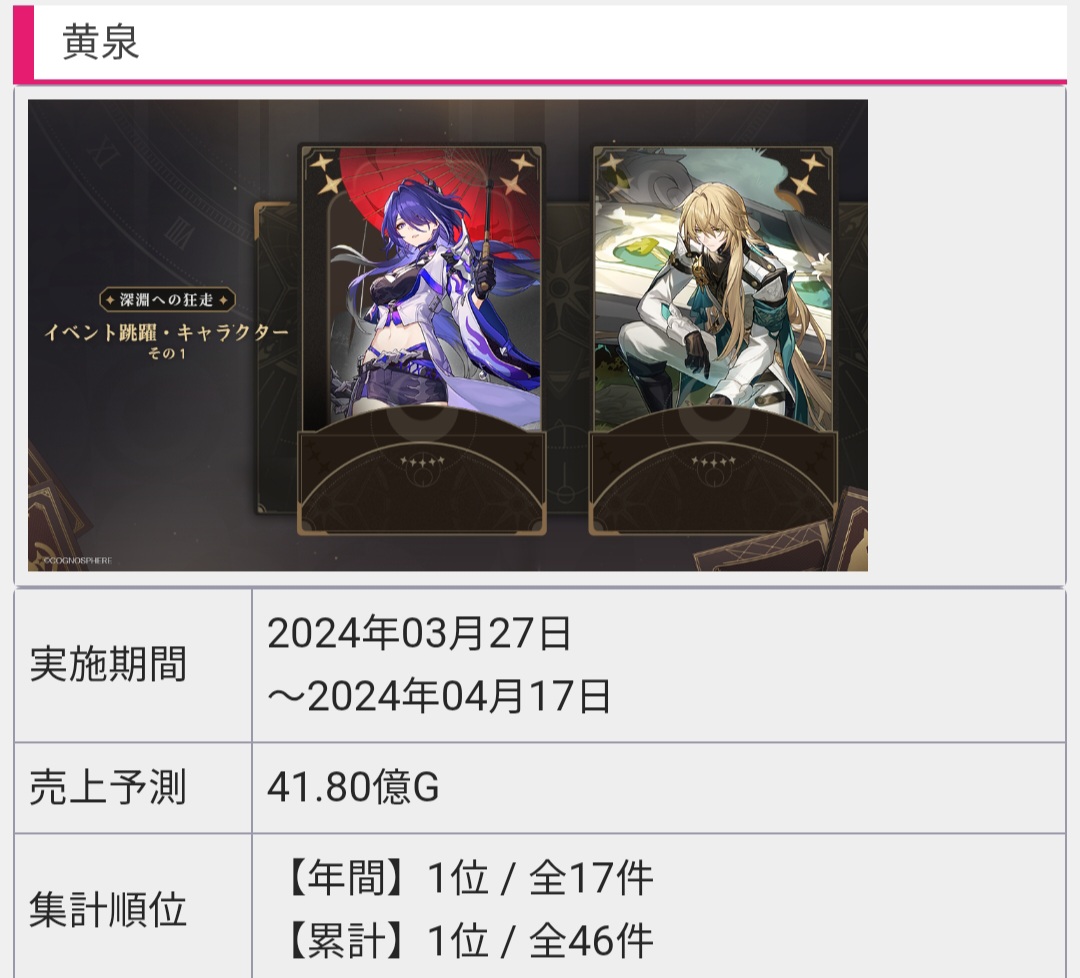Click the four-star emblem below Aventurine's card
The width and height of the screenshot is (1080, 978).
point(714,461)
